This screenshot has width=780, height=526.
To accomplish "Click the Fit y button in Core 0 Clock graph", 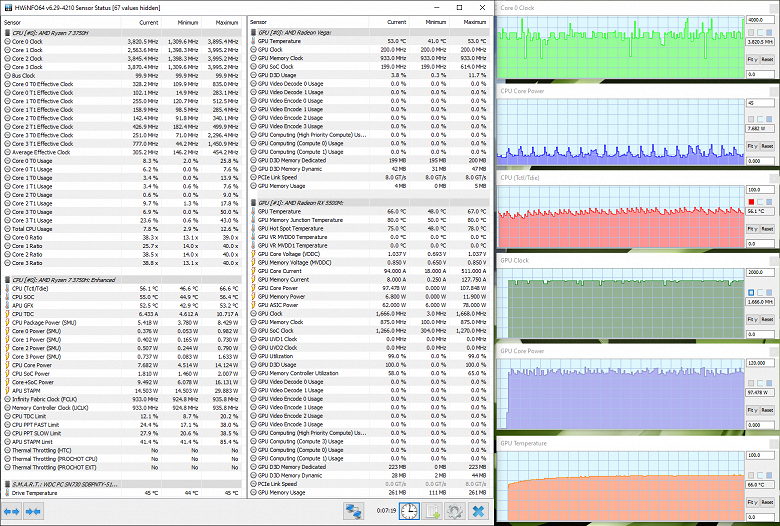I will click(x=752, y=59).
